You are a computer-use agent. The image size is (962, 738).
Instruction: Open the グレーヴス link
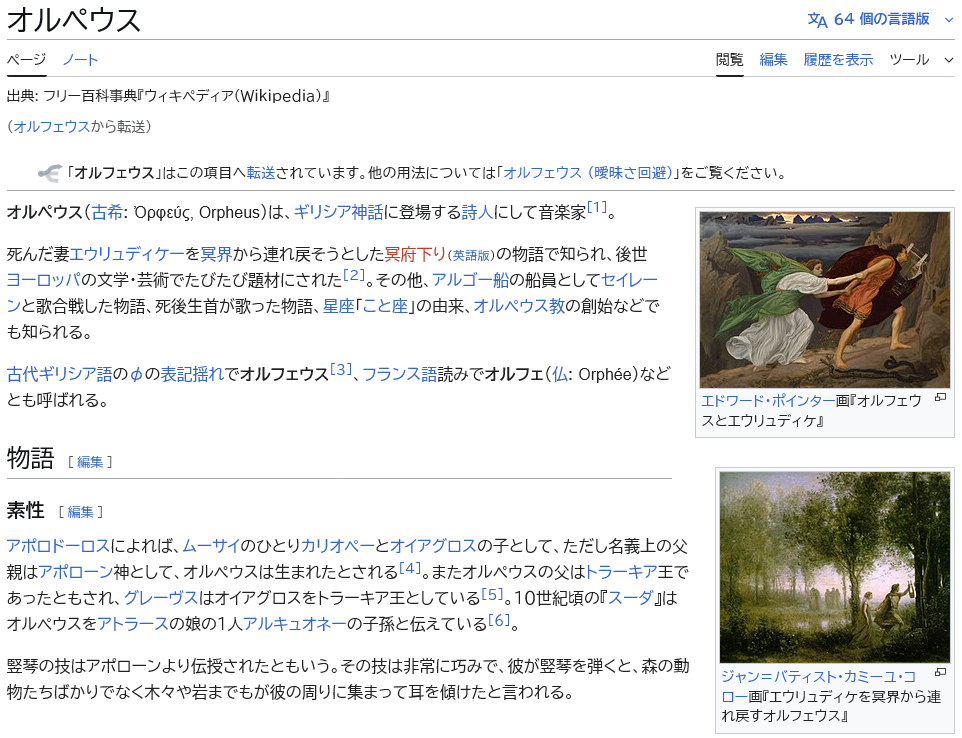[x=161, y=598]
